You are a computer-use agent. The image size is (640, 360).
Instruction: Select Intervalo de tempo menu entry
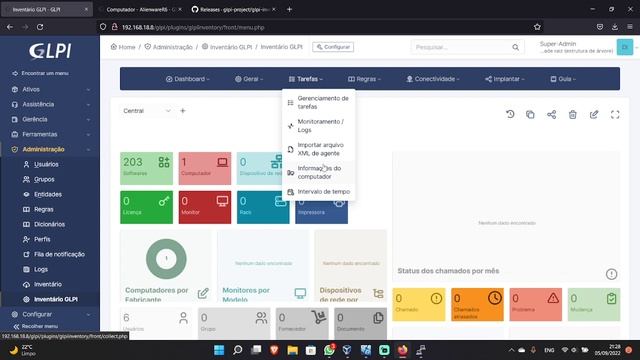(318, 192)
